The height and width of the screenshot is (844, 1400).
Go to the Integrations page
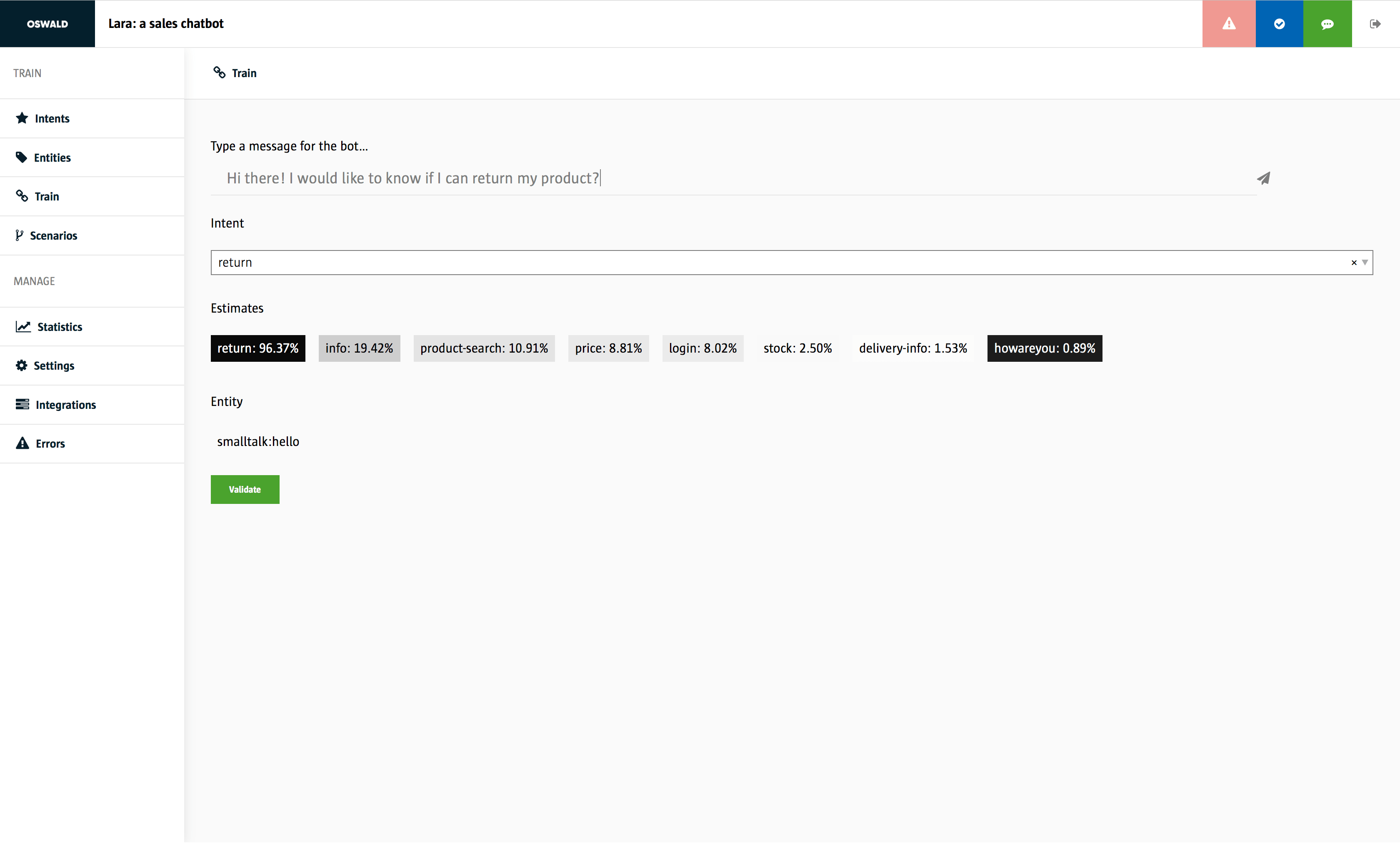[x=65, y=405]
